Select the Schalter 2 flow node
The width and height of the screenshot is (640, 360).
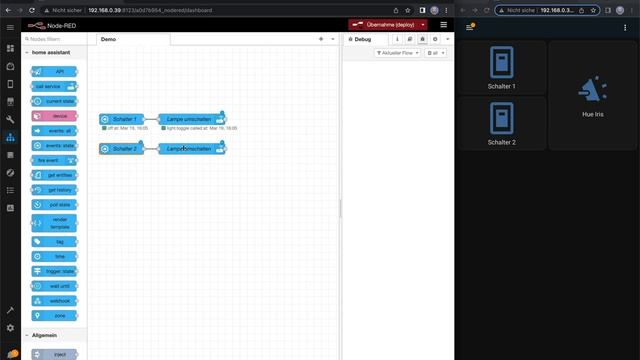(x=122, y=149)
